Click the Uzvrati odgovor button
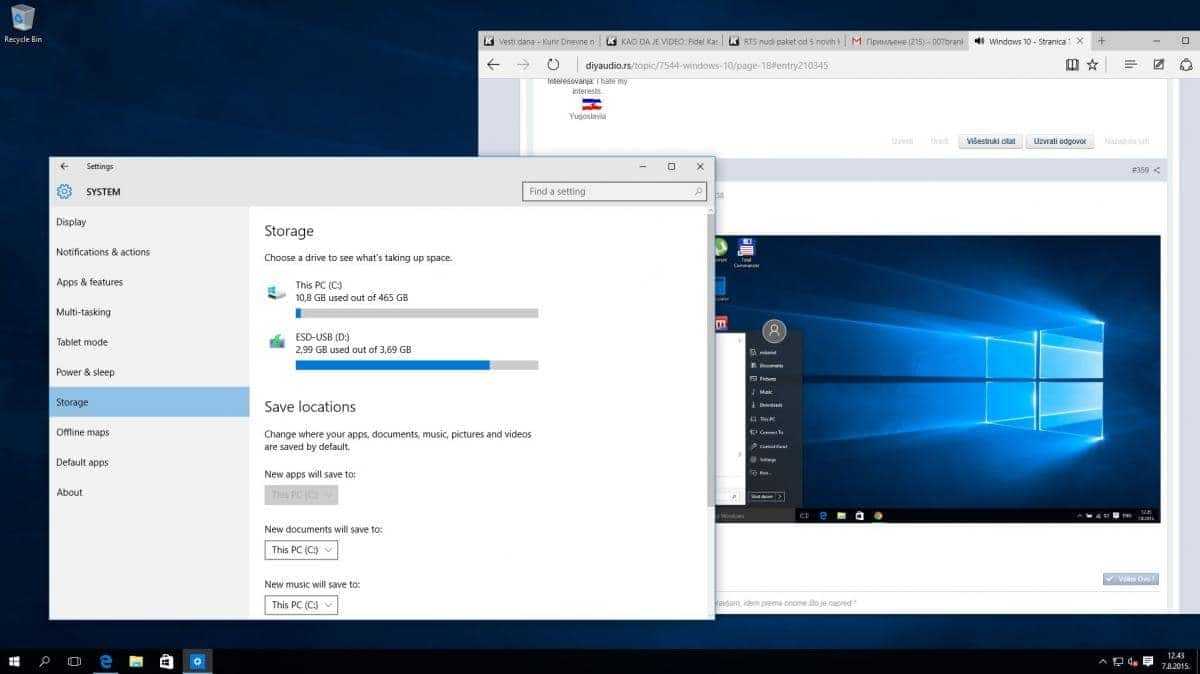 (x=1061, y=141)
